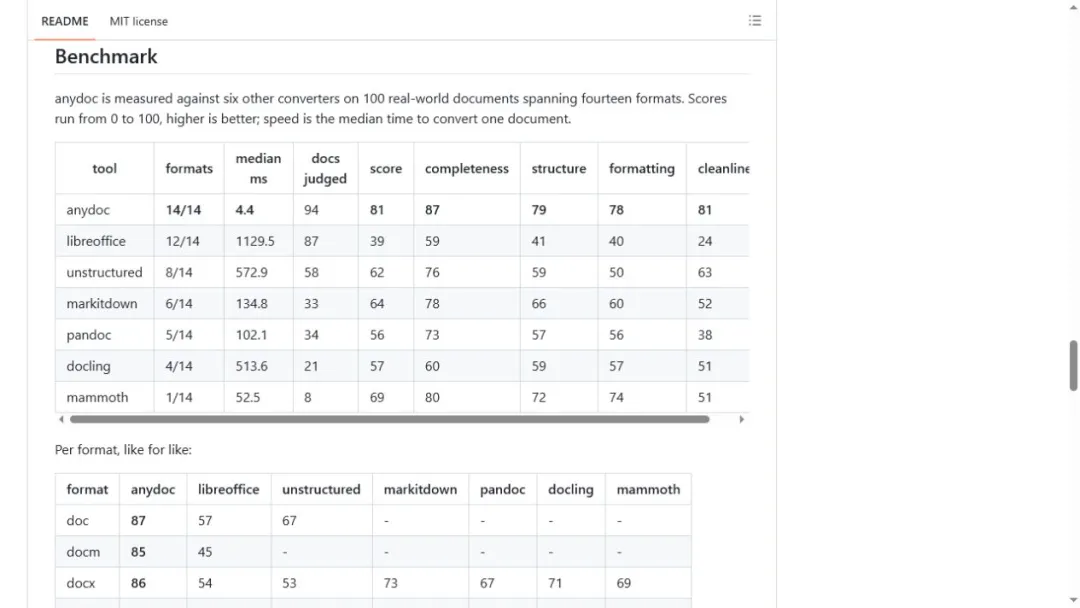This screenshot has width=1080, height=608.
Task: Click the 'unstructured' header in format table
Action: pyautogui.click(x=321, y=490)
